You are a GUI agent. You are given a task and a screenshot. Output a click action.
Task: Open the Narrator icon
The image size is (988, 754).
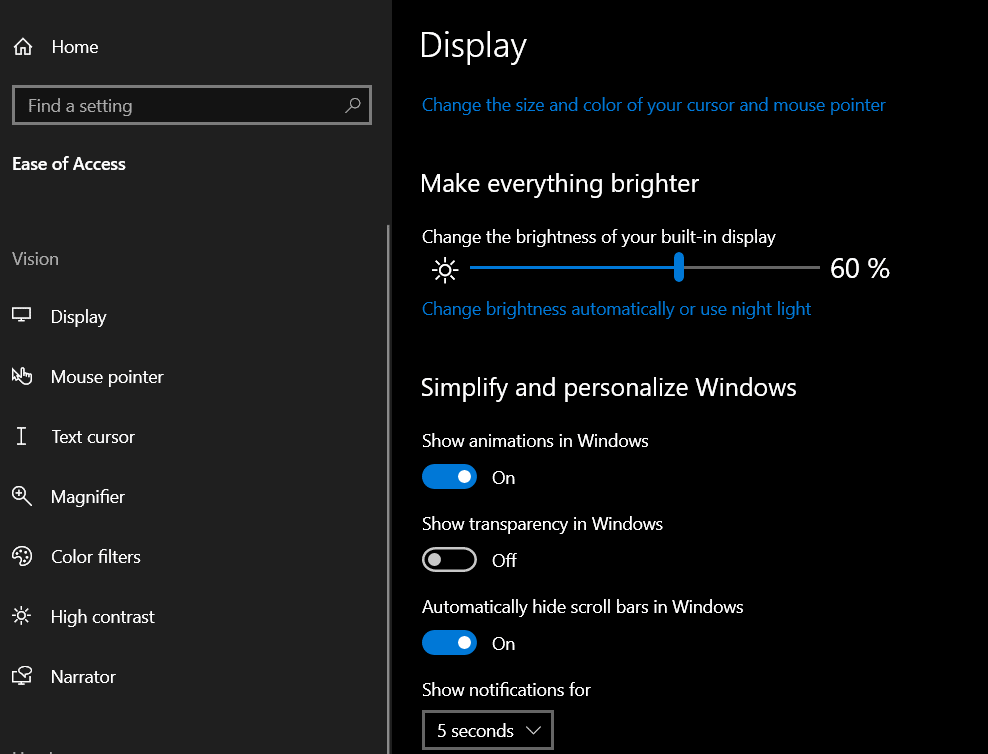point(22,676)
